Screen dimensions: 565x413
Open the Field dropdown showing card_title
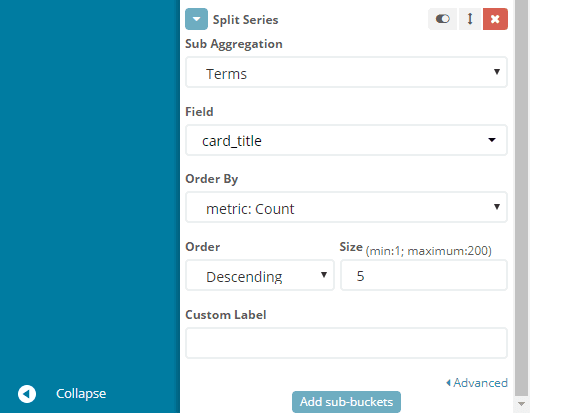[346, 140]
